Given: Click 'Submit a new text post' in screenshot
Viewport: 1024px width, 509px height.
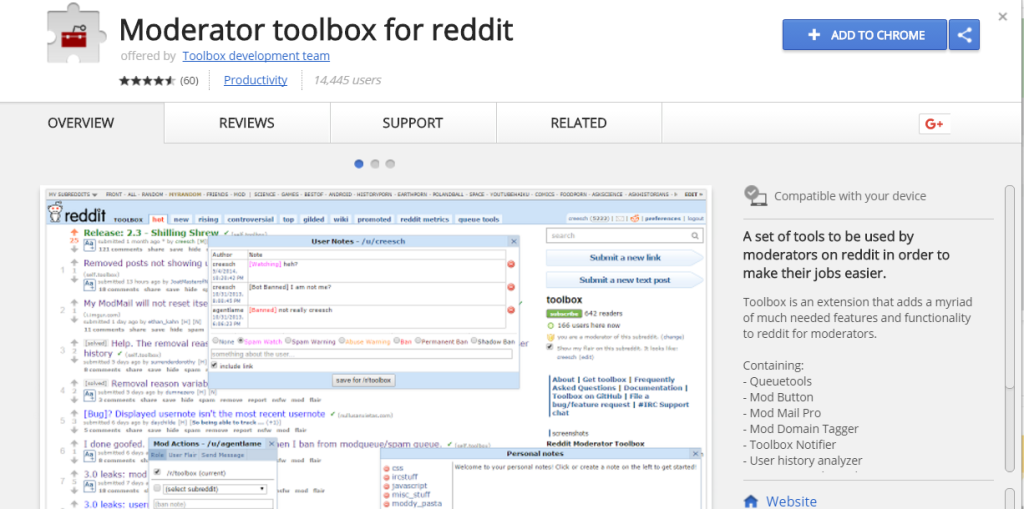Looking at the screenshot, I should click(624, 280).
